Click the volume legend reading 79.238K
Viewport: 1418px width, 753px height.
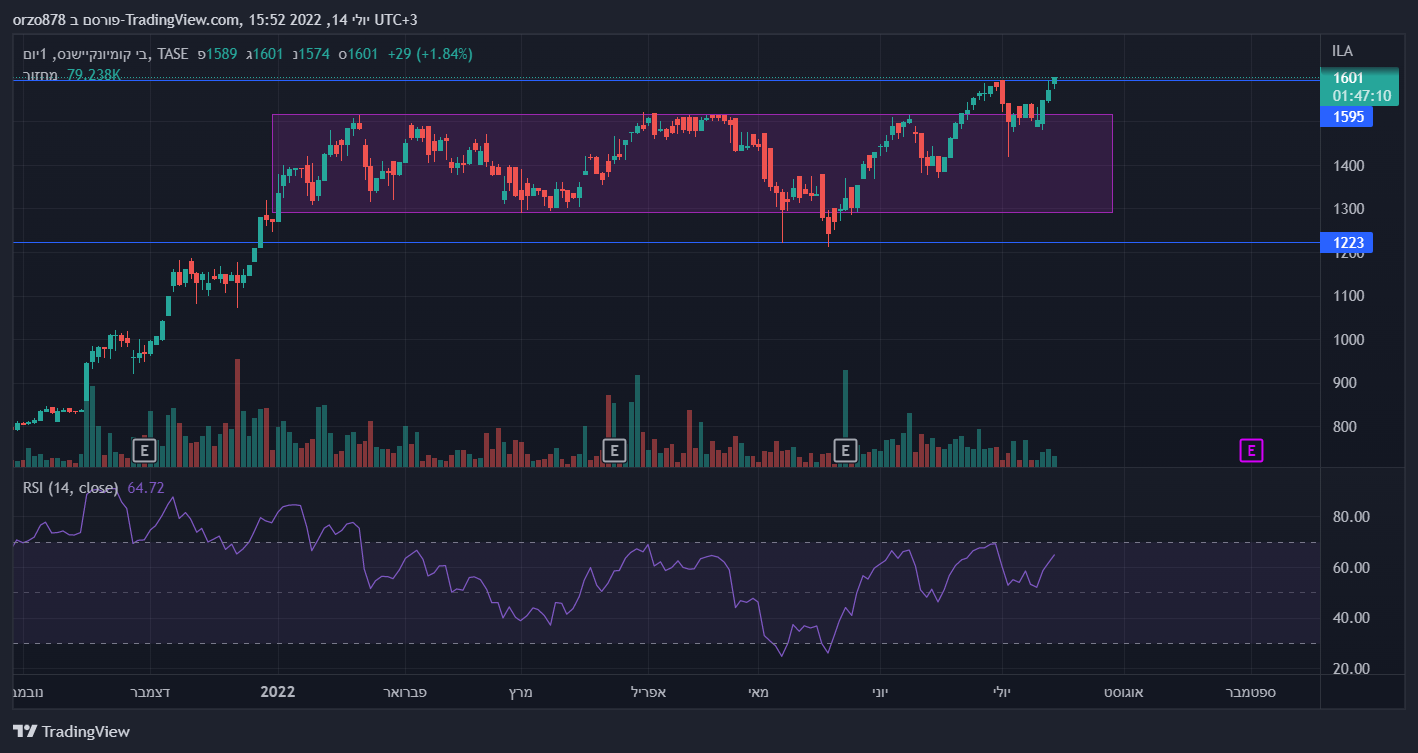coord(93,74)
